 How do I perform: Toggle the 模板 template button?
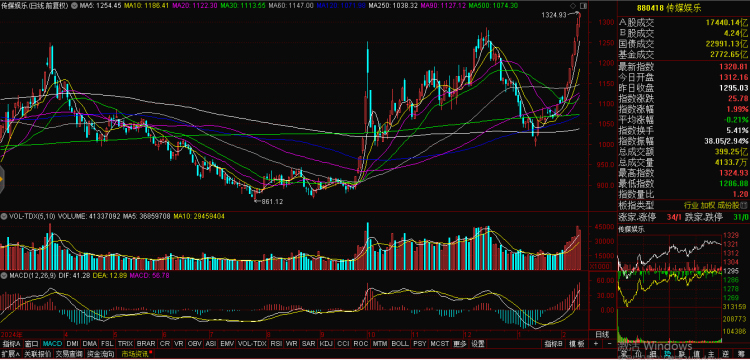click(x=577, y=343)
